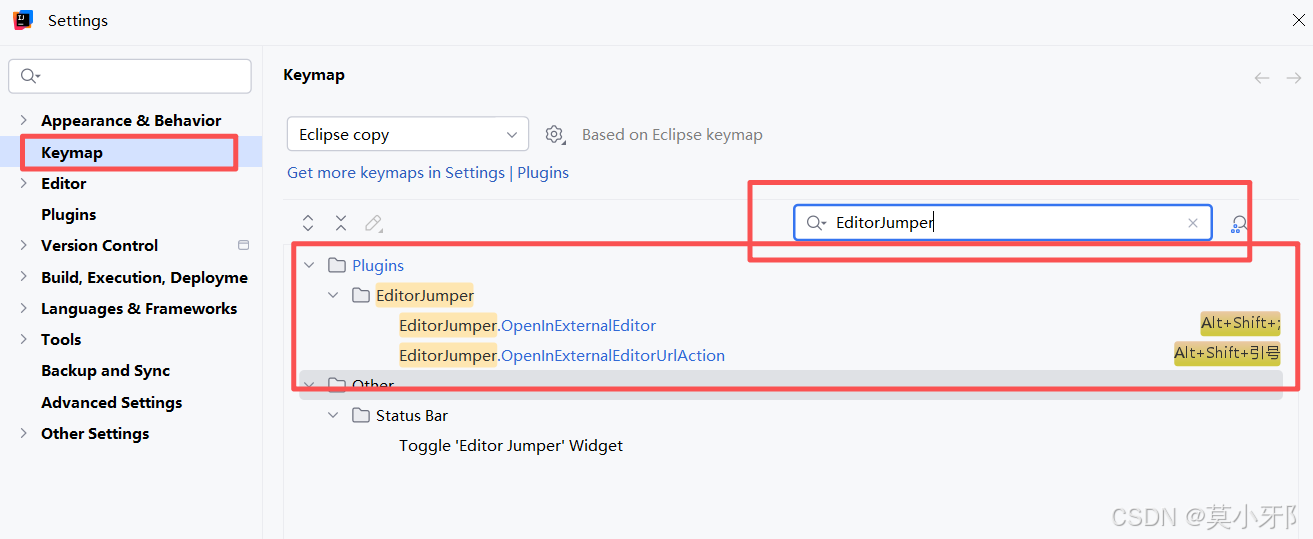1313x539 pixels.
Task: Click the Collapse All toolbar icon
Action: (341, 223)
